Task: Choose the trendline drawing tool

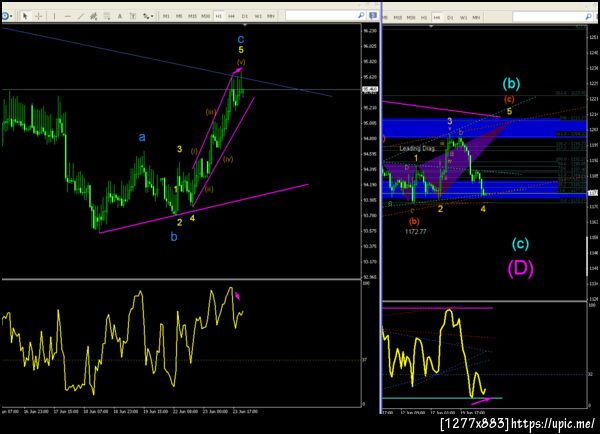Action: 81,16
